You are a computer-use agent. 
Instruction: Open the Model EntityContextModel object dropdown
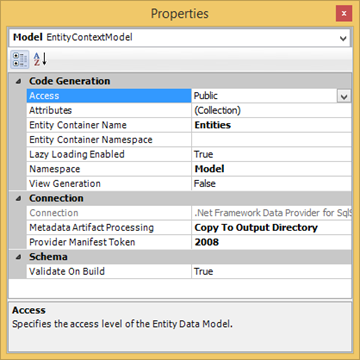[343, 38]
